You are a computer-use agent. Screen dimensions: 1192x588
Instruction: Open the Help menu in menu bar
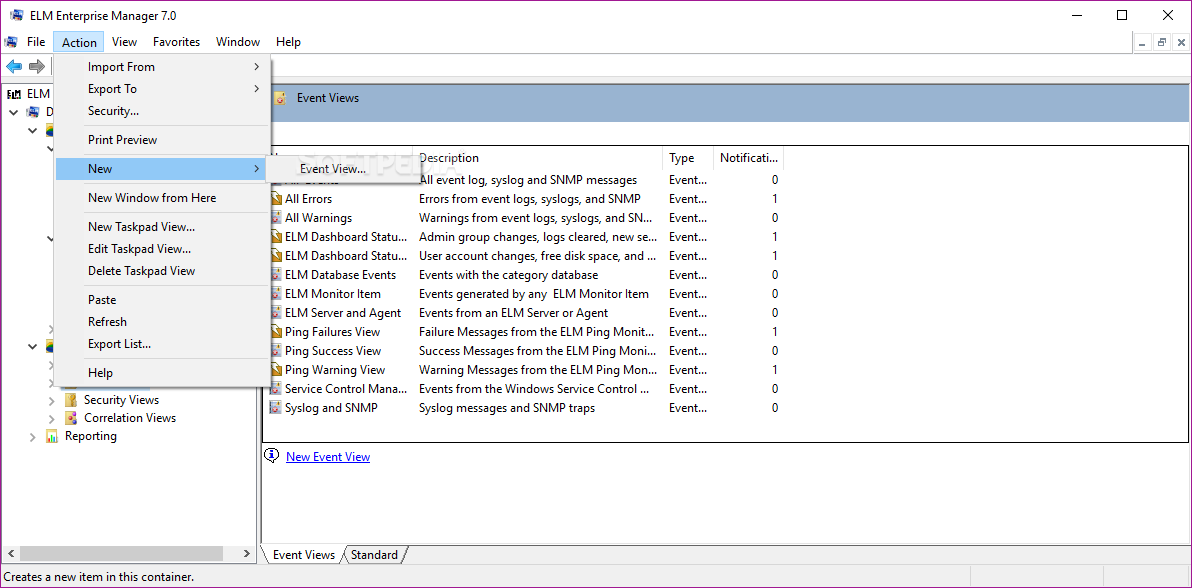(x=288, y=42)
